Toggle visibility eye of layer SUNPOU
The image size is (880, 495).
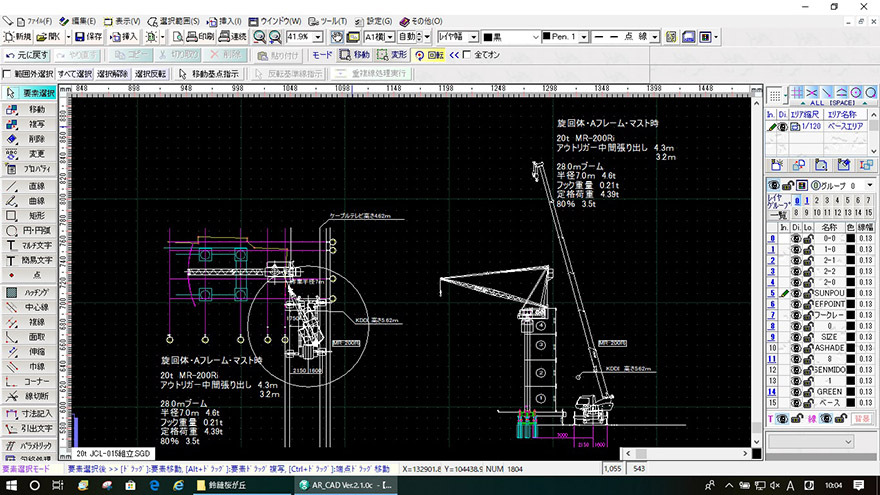[796, 293]
